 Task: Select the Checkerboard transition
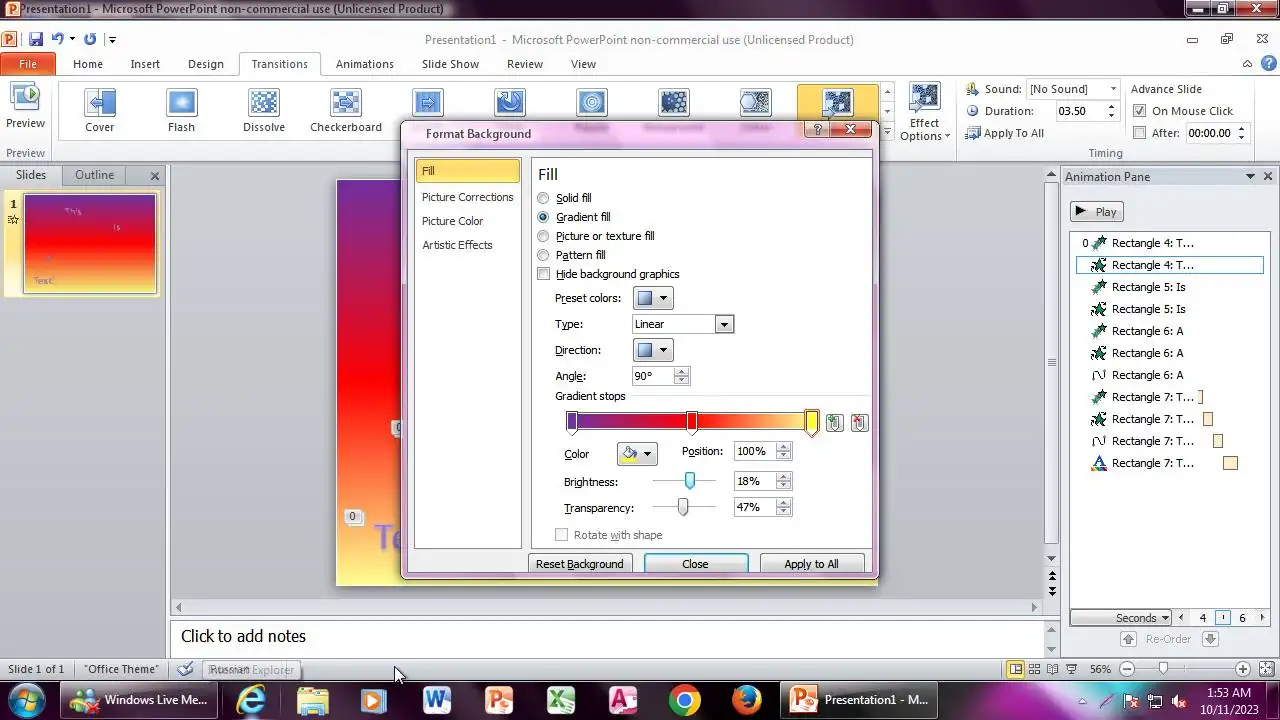click(346, 110)
